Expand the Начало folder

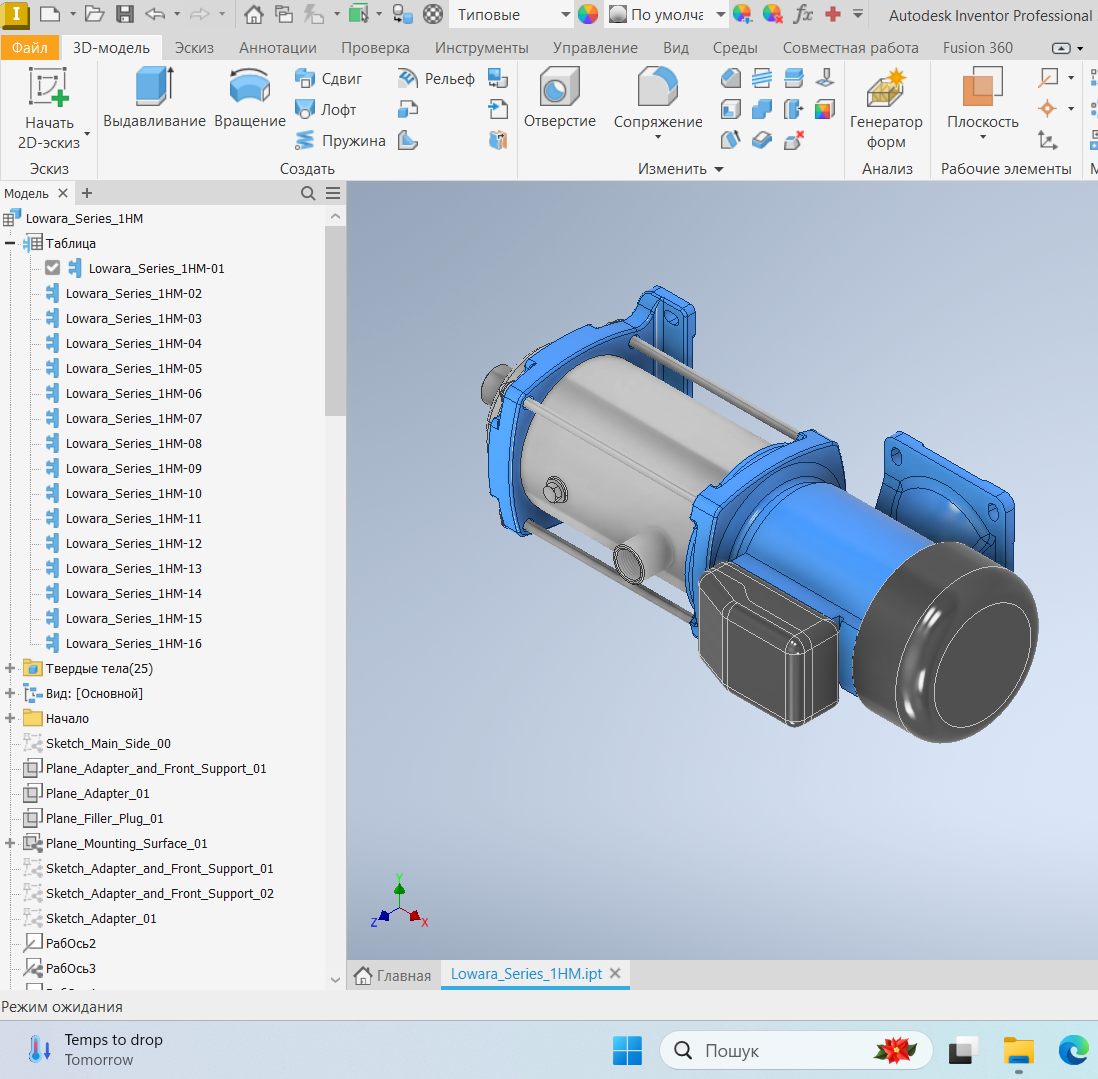pos(10,718)
